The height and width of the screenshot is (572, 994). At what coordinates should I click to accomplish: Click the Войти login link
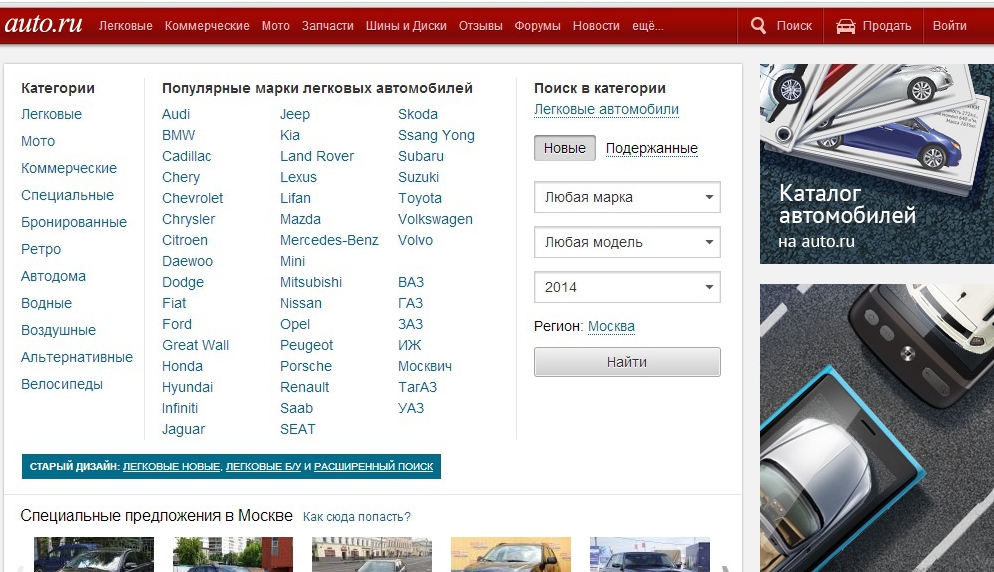coord(949,26)
